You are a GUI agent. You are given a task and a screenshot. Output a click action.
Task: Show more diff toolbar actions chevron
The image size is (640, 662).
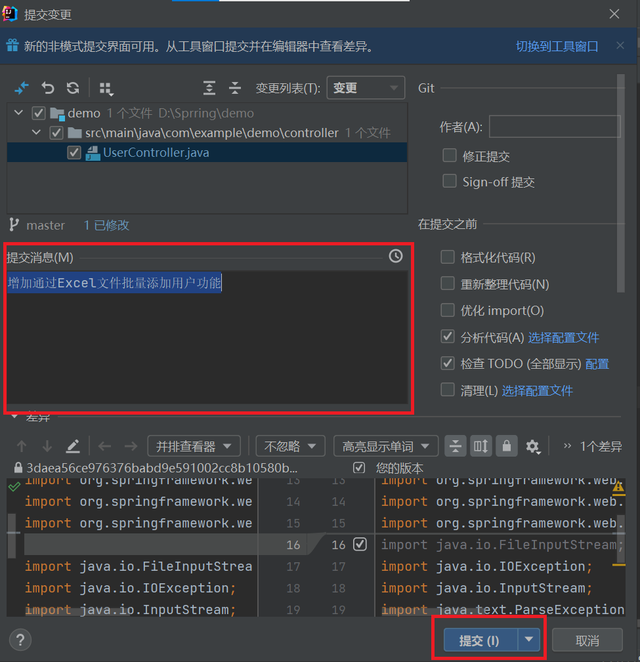[567, 446]
